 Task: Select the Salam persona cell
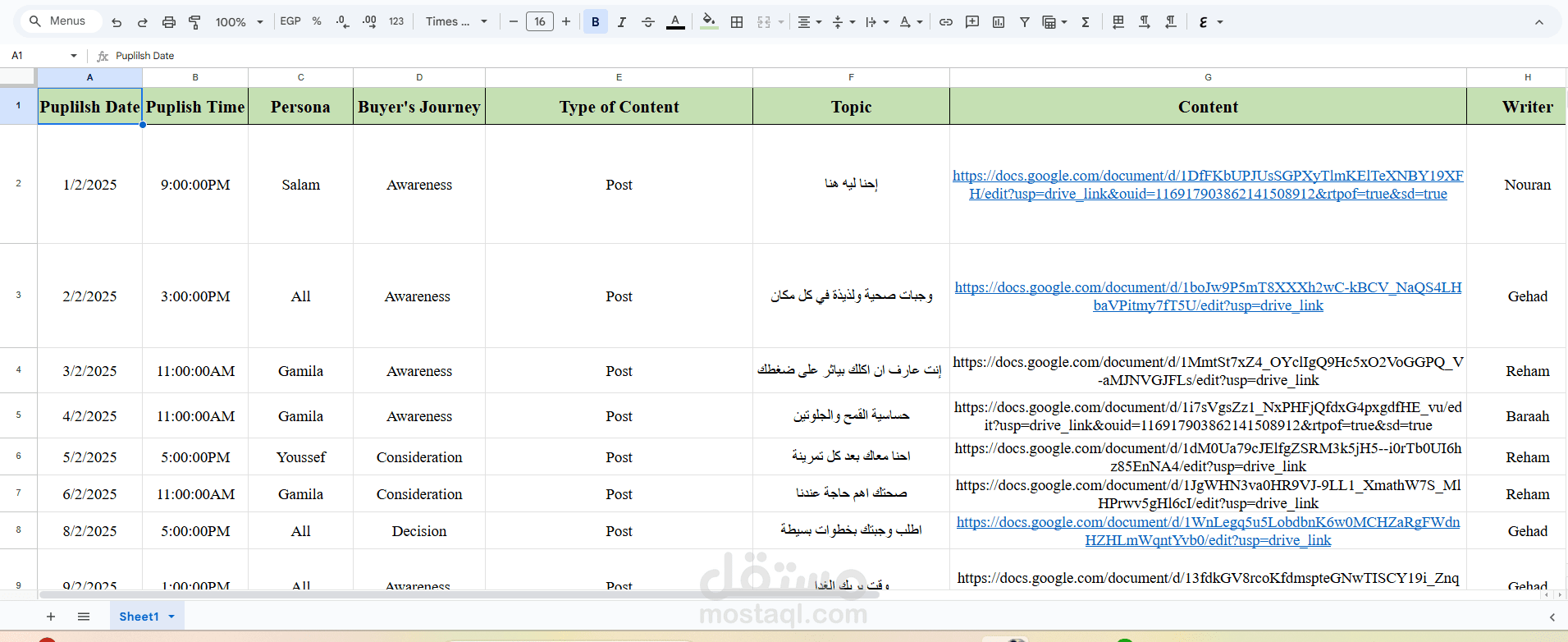pyautogui.click(x=300, y=185)
